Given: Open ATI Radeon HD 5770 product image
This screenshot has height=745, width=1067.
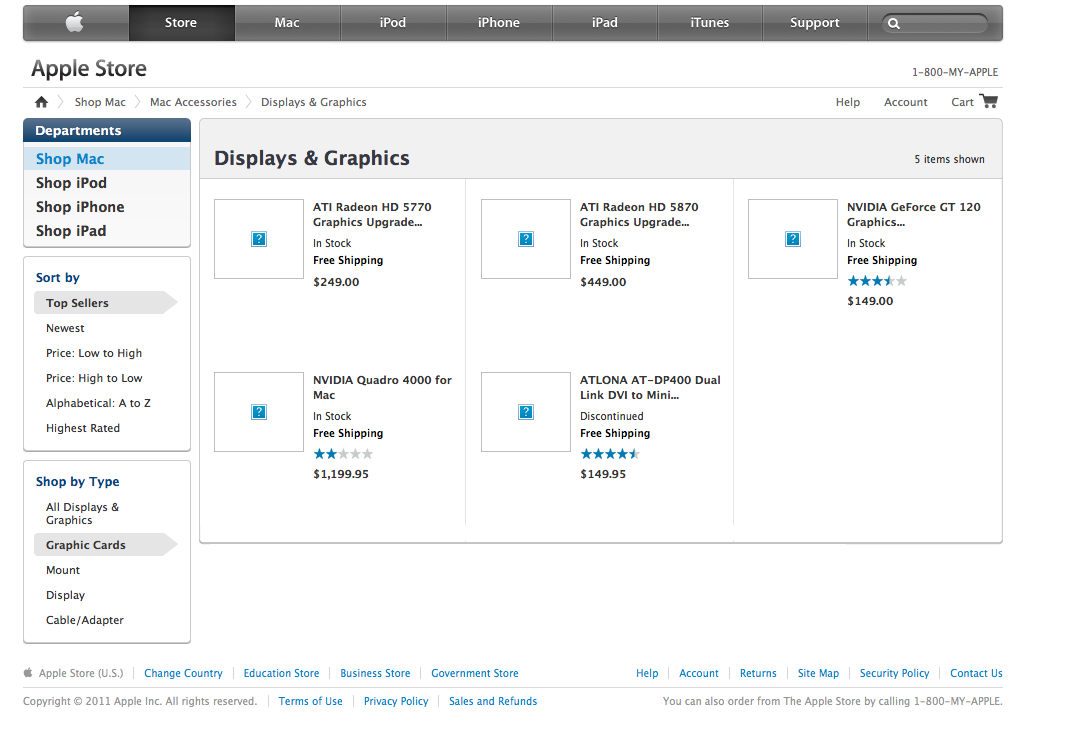Looking at the screenshot, I should click(259, 239).
